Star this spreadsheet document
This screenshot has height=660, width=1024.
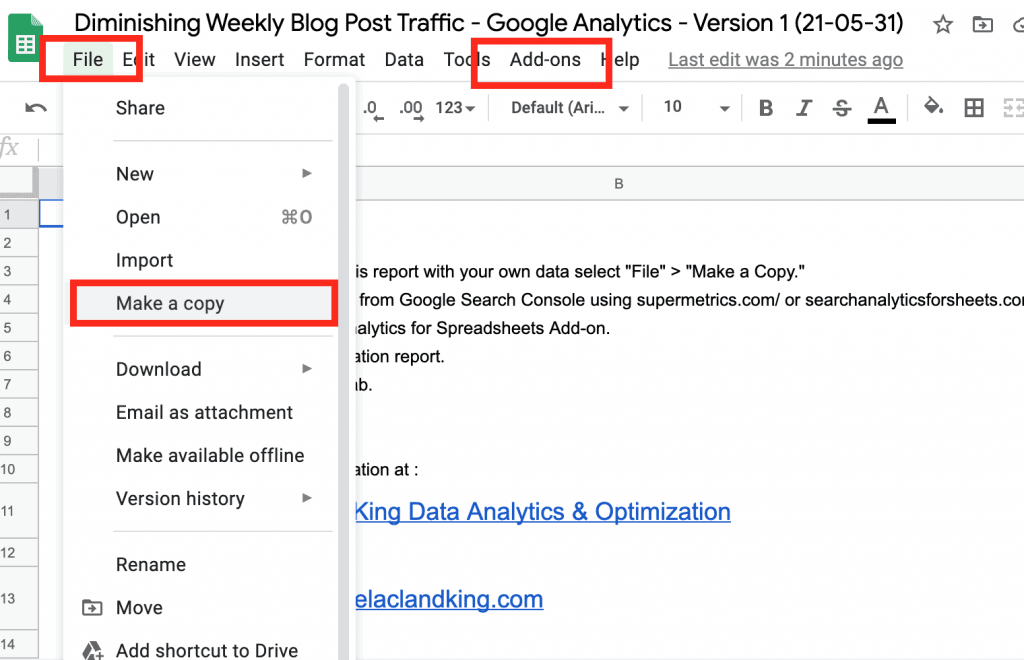coord(942,25)
